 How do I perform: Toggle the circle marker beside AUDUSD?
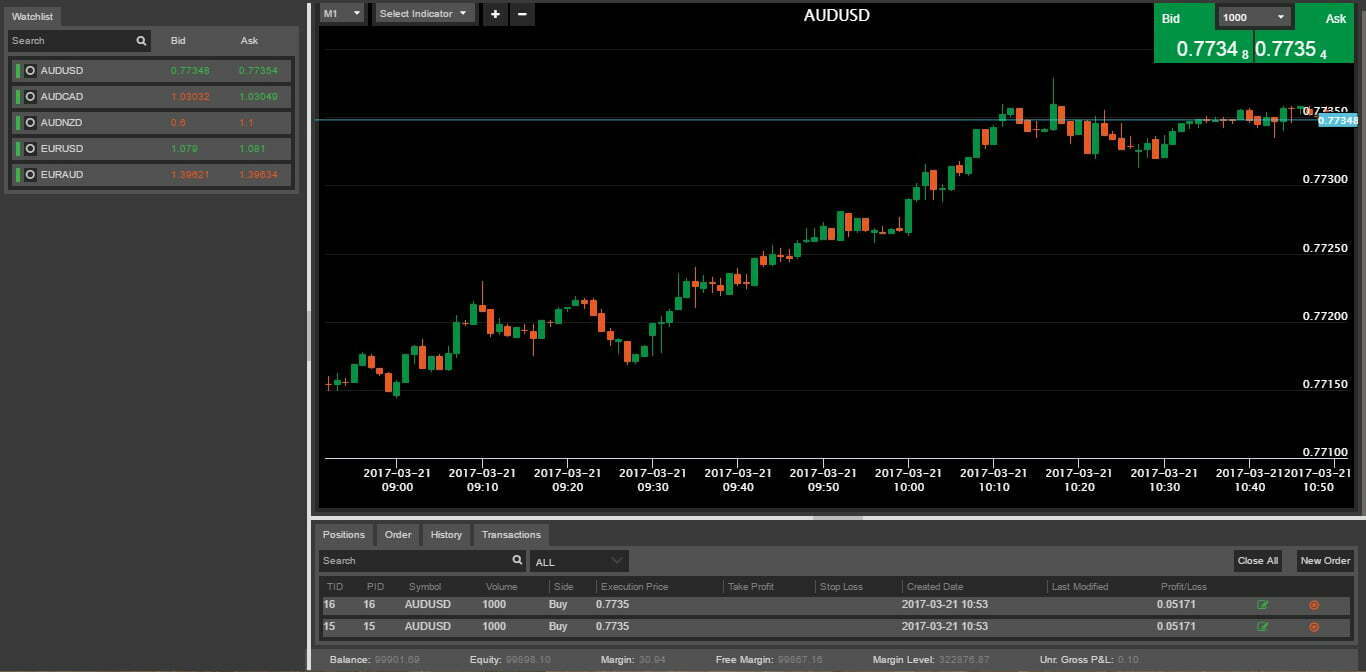click(30, 71)
